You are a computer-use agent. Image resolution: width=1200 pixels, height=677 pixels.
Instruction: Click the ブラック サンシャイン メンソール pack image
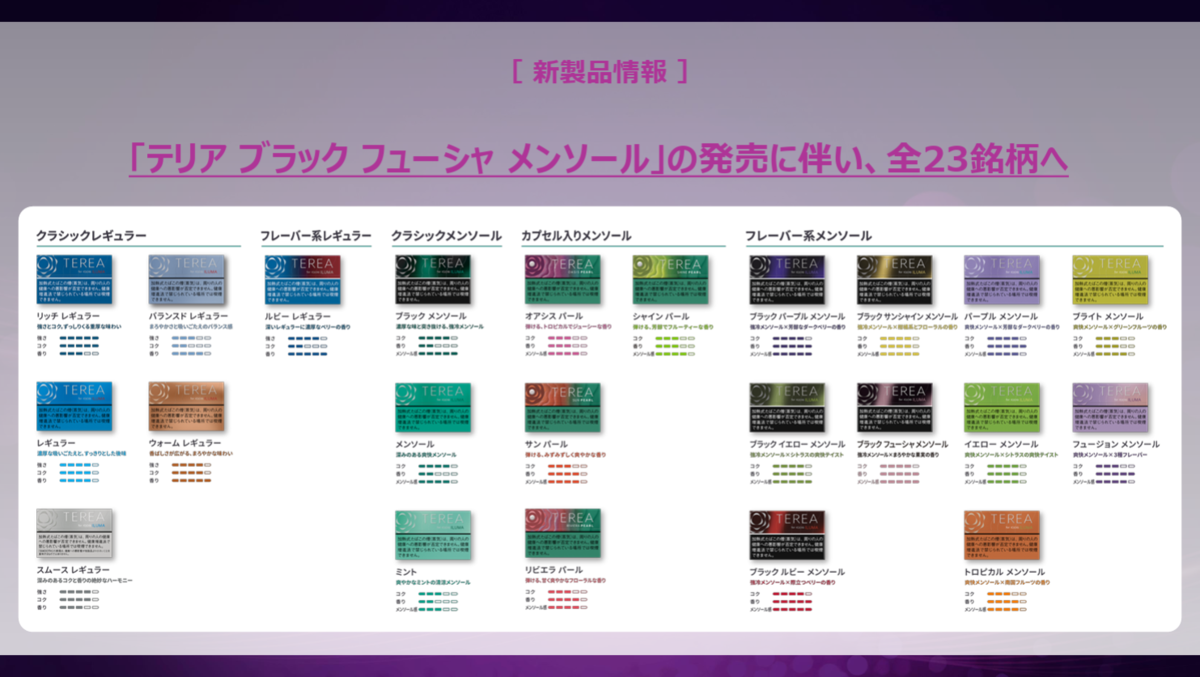tap(895, 279)
